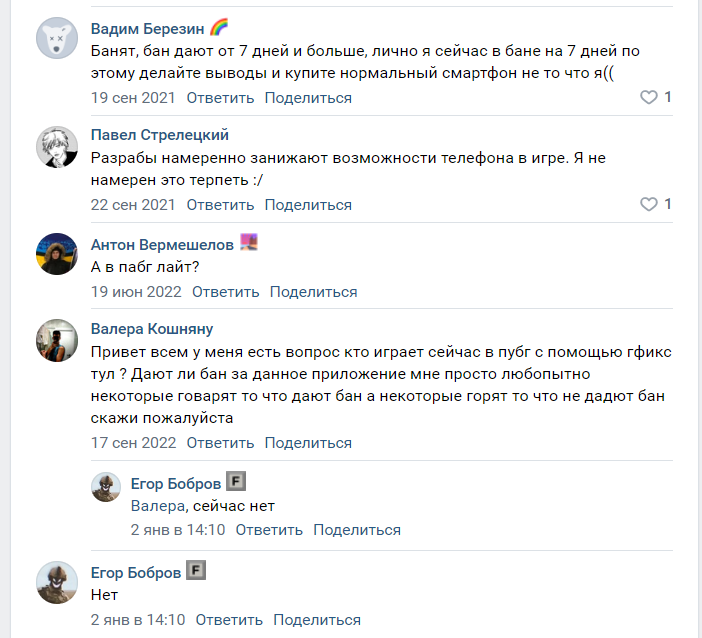Share the last Нет comment via Поделиться

(317, 620)
